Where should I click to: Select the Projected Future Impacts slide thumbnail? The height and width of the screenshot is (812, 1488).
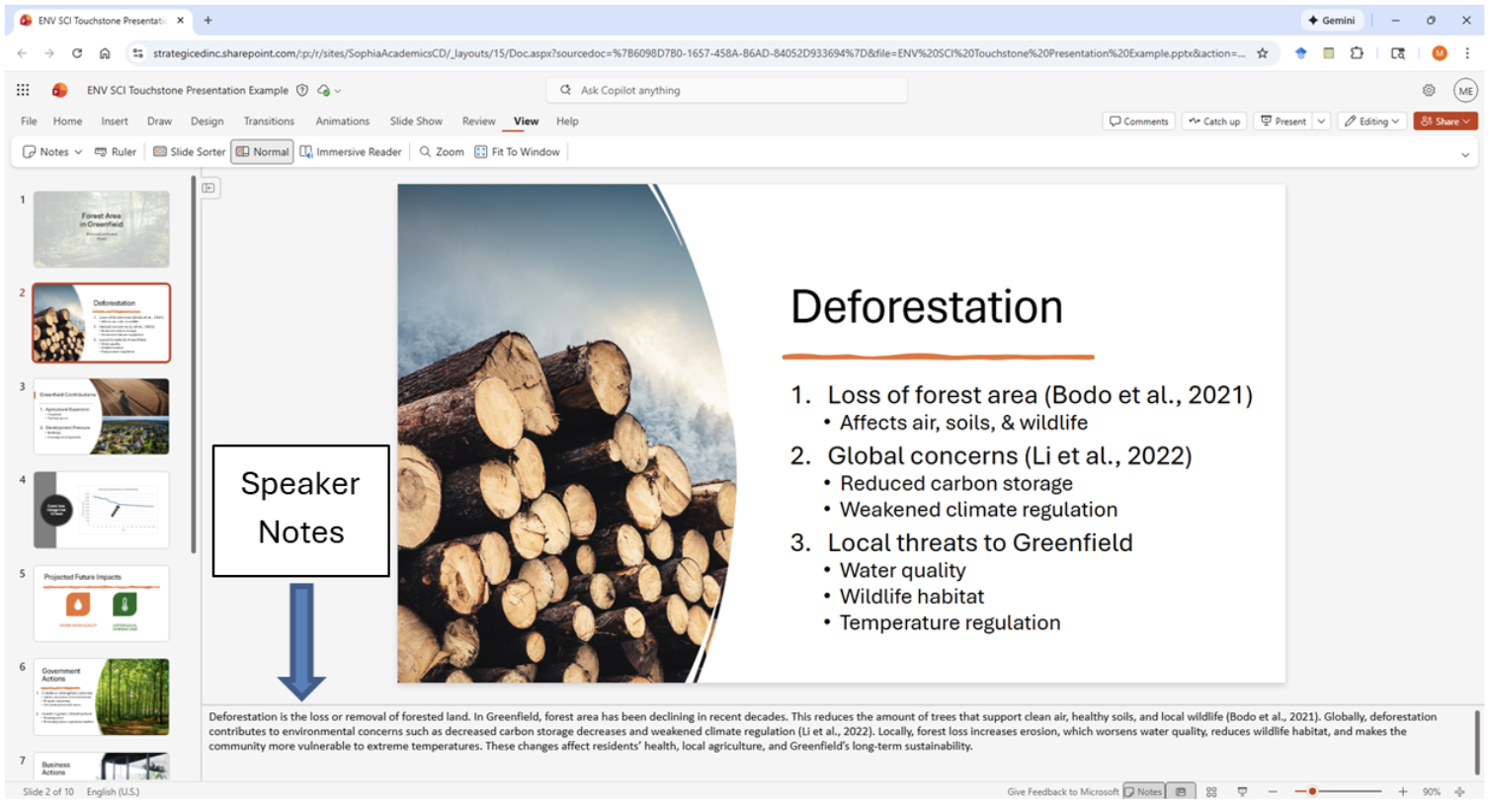[x=102, y=604]
